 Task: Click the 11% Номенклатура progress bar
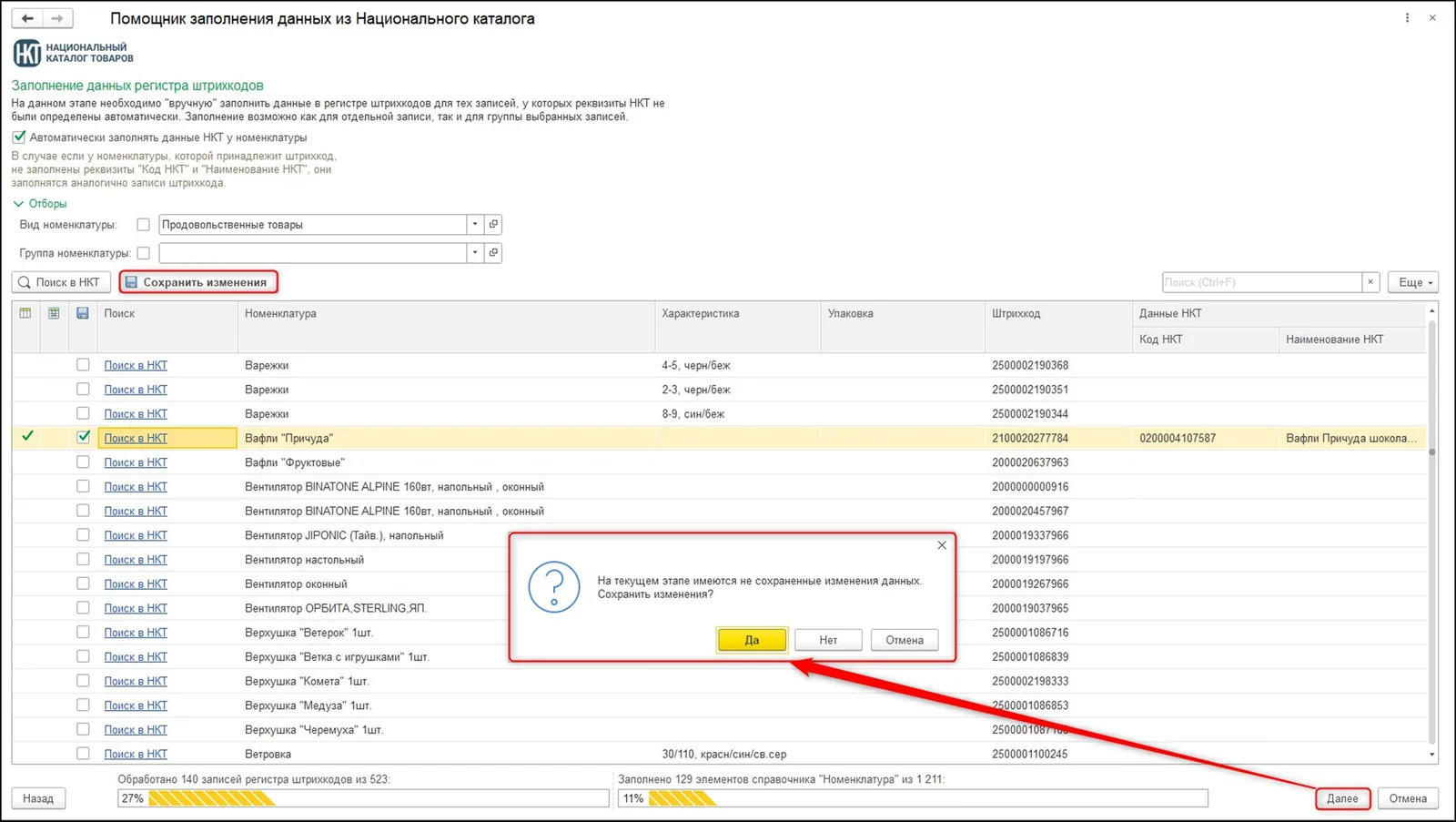[x=913, y=798]
